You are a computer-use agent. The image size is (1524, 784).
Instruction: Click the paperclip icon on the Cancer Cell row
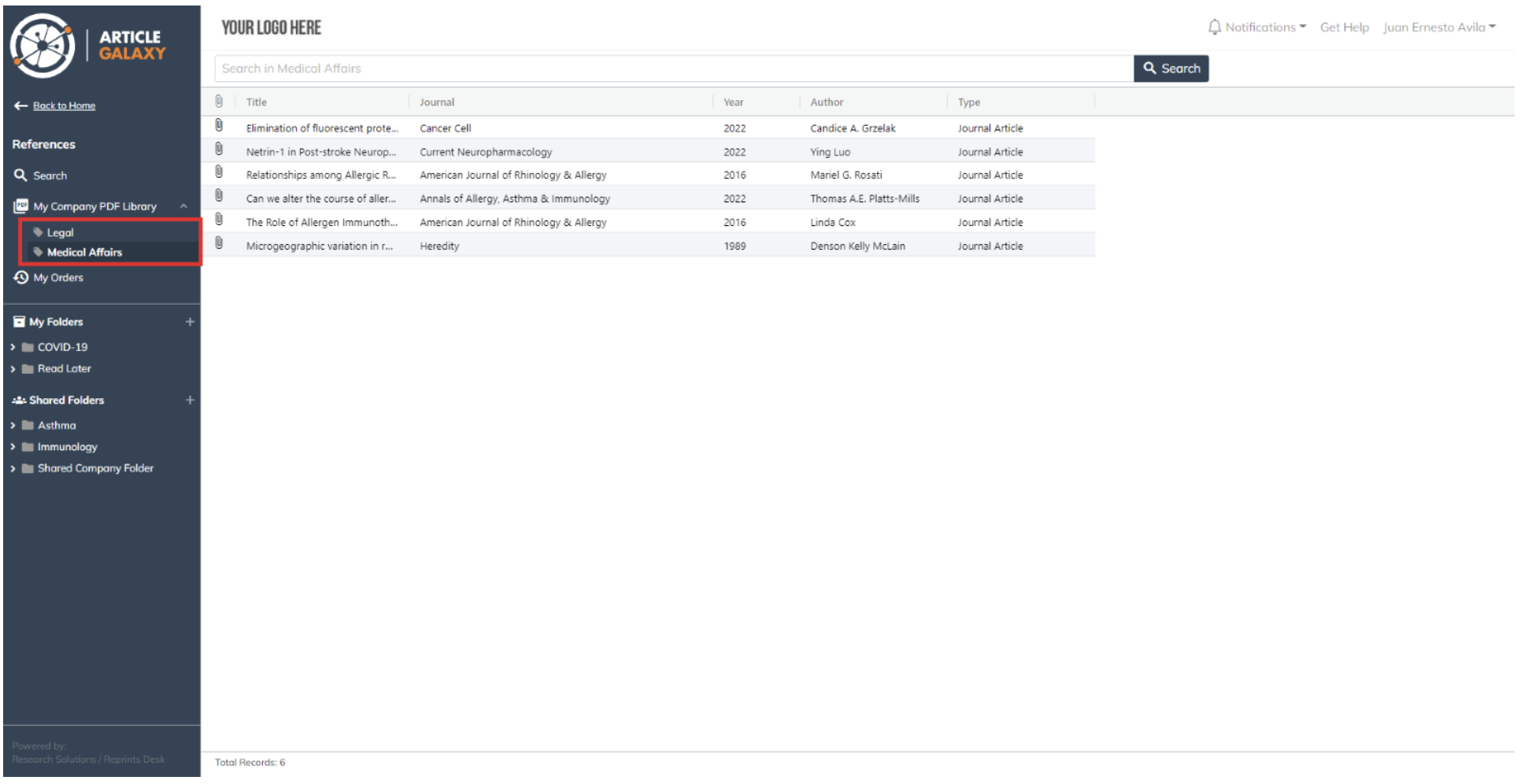(x=219, y=128)
